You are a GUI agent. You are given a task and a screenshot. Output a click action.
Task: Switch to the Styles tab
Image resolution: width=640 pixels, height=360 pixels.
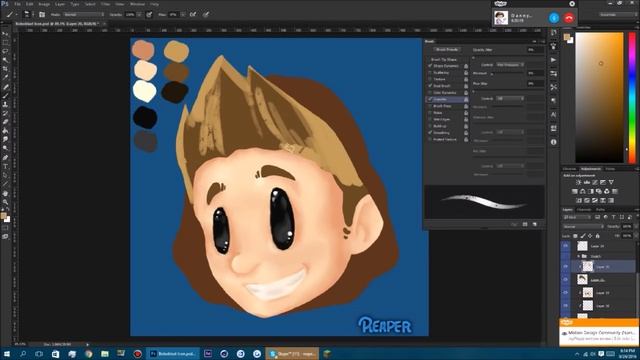point(610,169)
